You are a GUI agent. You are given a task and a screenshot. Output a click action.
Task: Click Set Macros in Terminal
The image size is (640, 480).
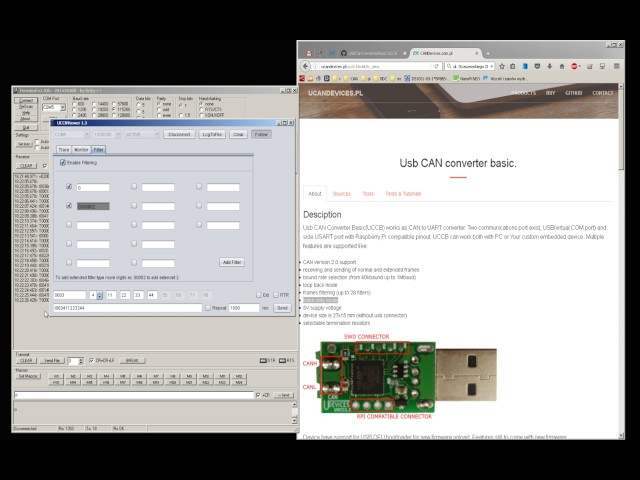(x=28, y=376)
